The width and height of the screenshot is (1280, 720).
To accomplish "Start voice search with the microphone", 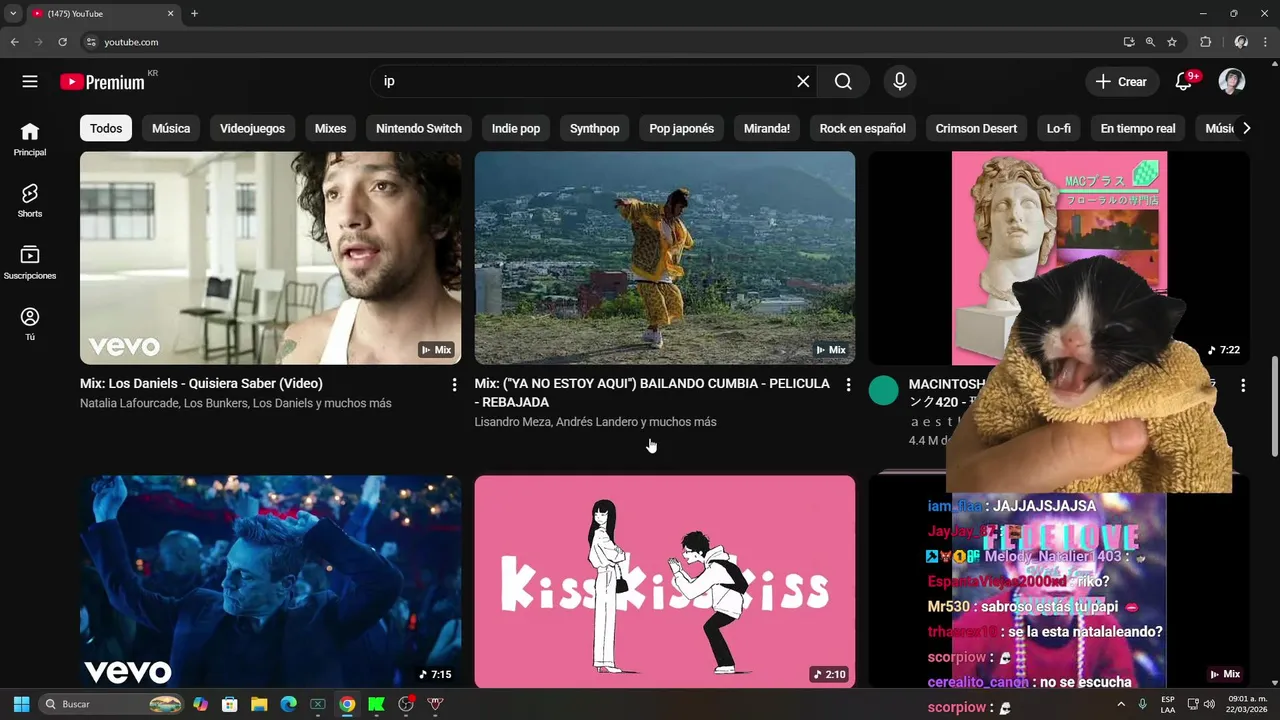I will 900,82.
